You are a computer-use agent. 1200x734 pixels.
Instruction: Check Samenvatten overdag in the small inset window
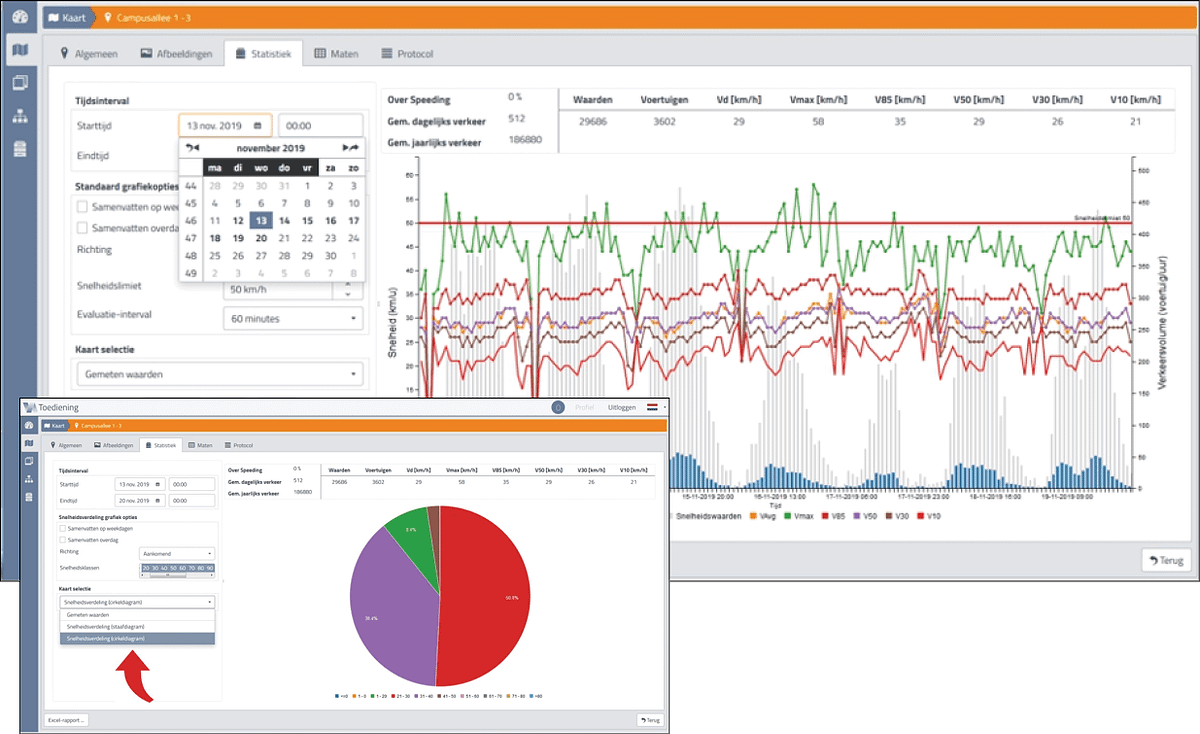click(64, 540)
